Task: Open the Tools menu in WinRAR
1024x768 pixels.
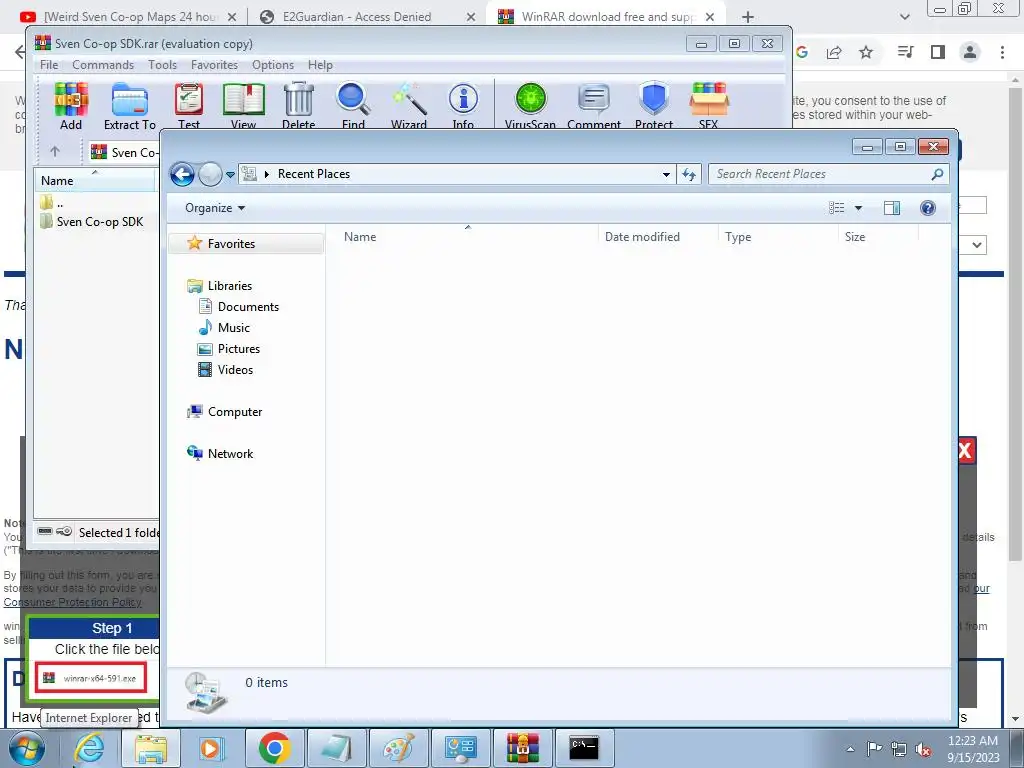Action: [x=162, y=65]
